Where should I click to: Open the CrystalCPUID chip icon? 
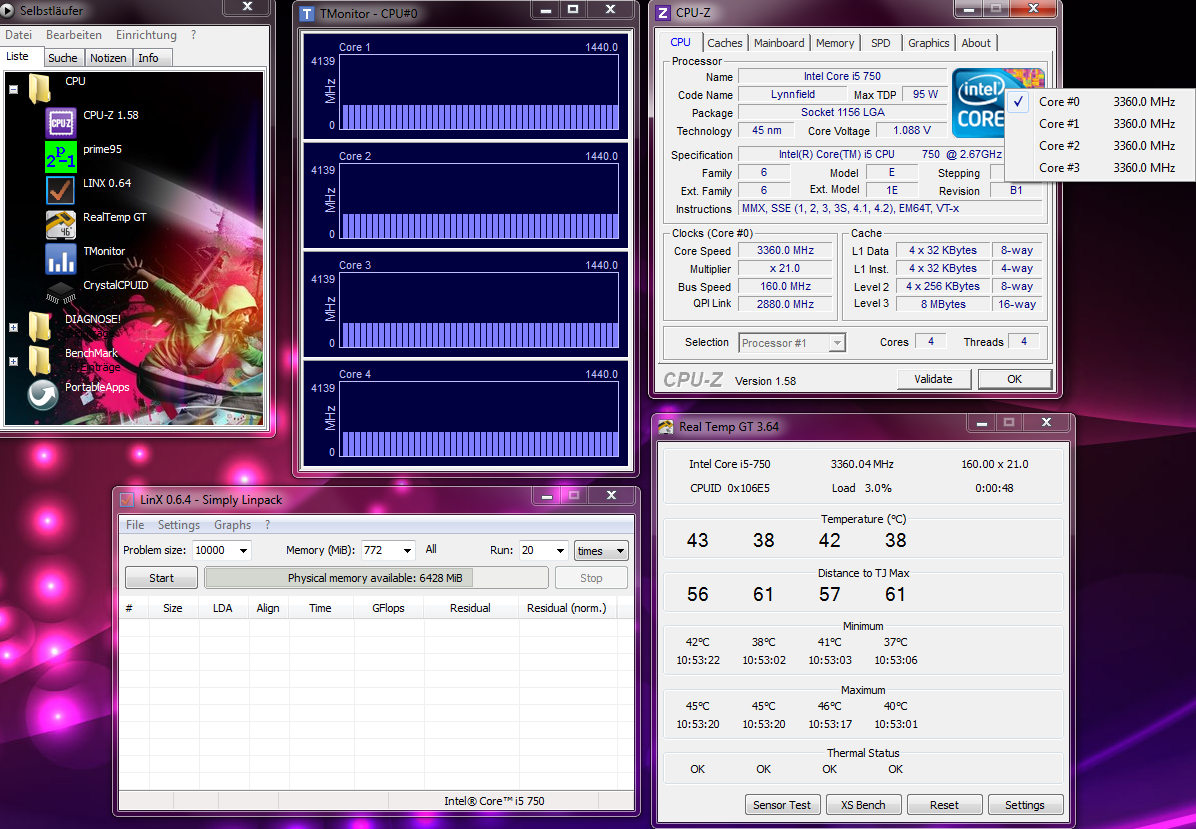point(60,292)
